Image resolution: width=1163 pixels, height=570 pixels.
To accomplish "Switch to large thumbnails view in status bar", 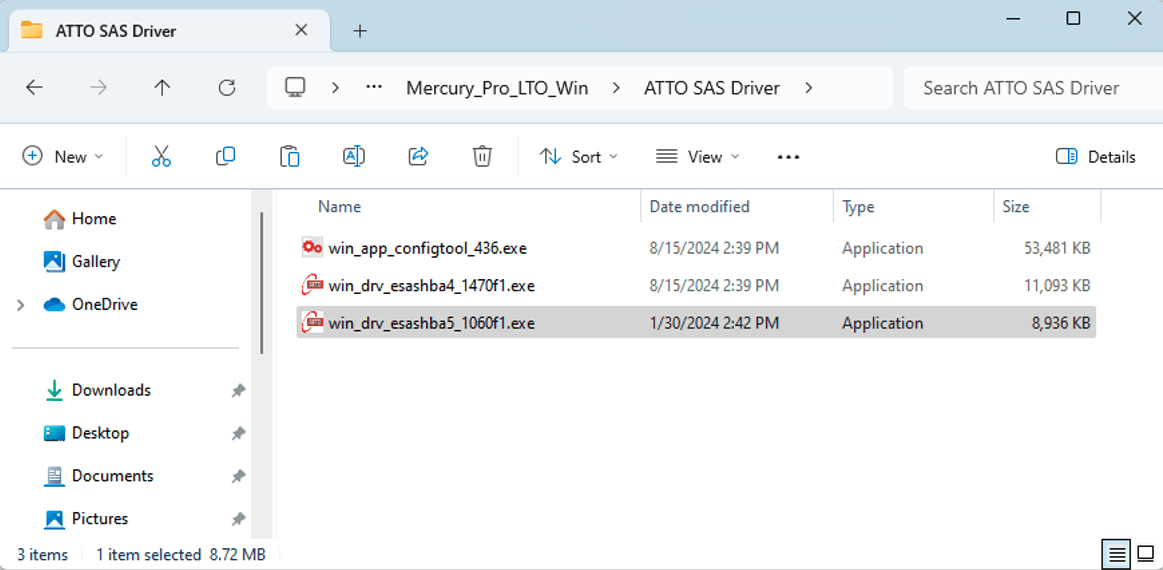I will coord(1145,553).
